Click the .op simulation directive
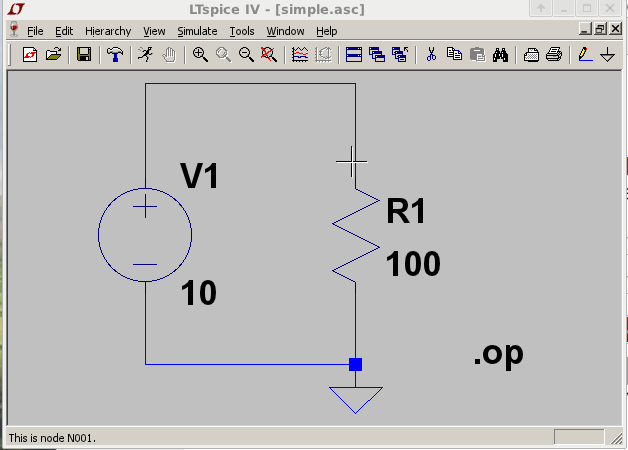 498,354
